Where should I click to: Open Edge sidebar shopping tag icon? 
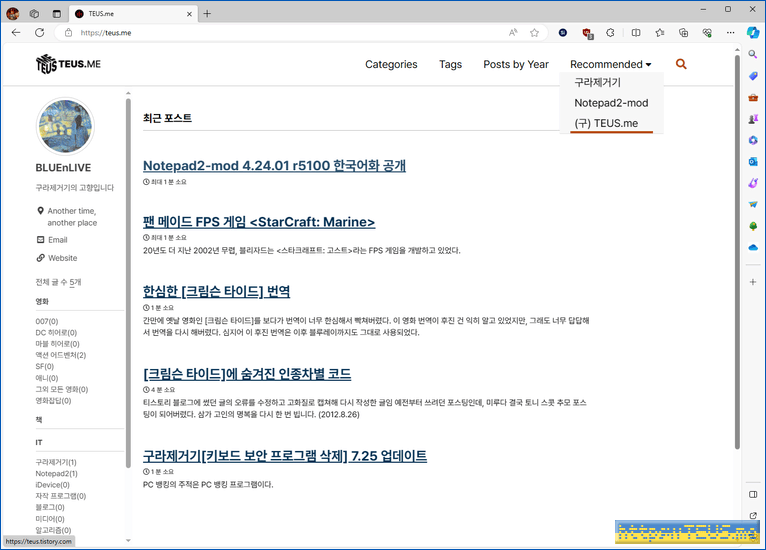pos(753,75)
